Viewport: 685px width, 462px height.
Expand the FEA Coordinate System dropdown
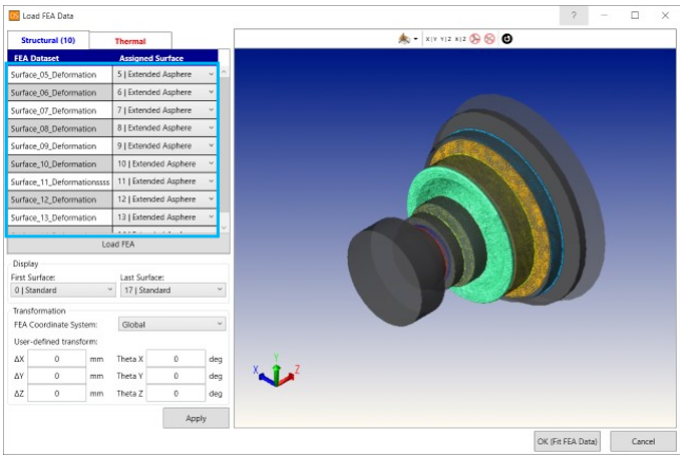click(x=172, y=324)
